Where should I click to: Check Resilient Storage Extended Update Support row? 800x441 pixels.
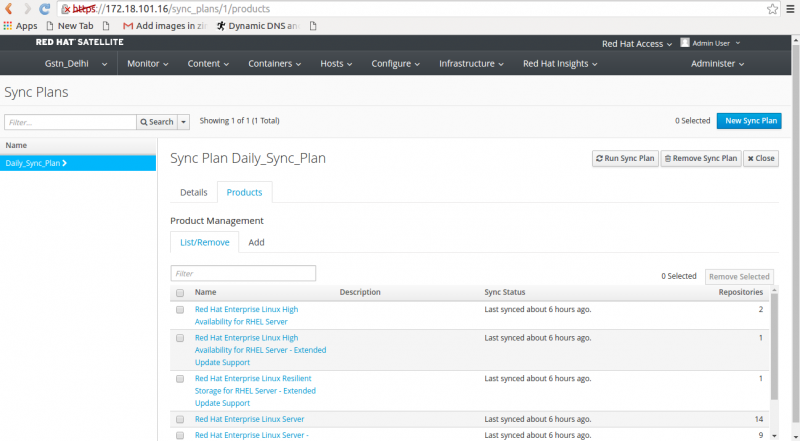click(x=180, y=379)
